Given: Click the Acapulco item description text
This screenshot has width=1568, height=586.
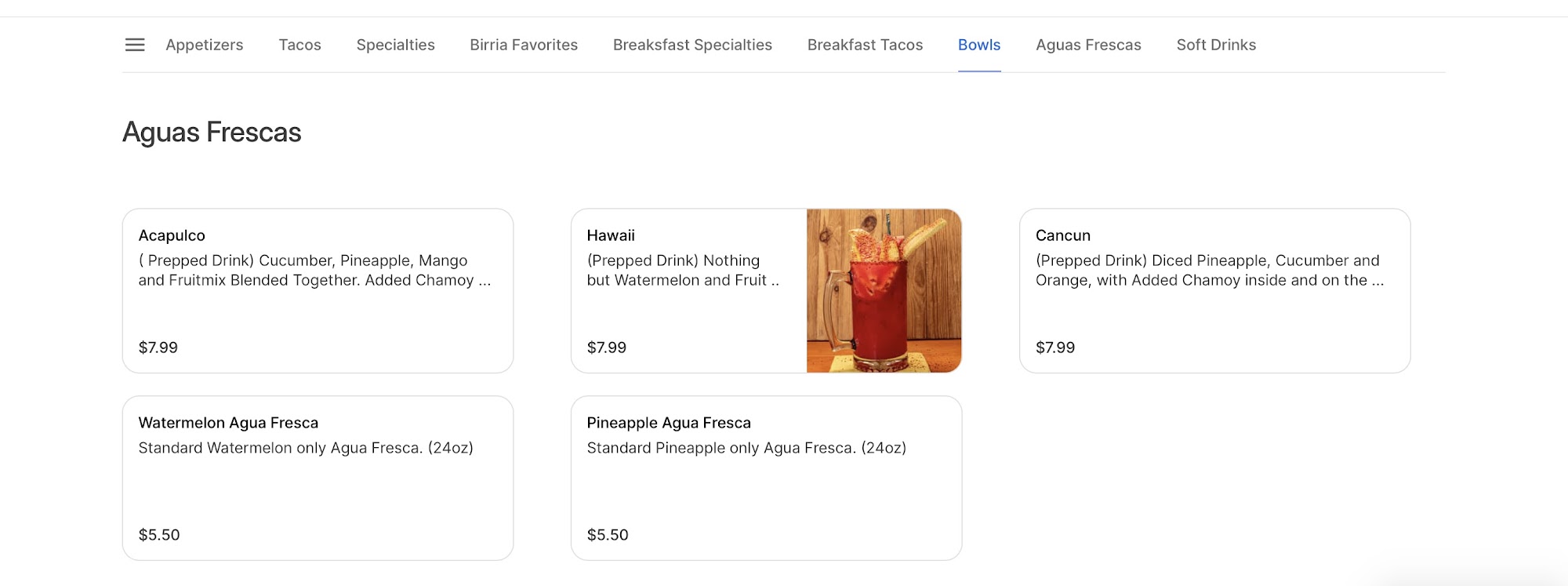Looking at the screenshot, I should 314,271.
